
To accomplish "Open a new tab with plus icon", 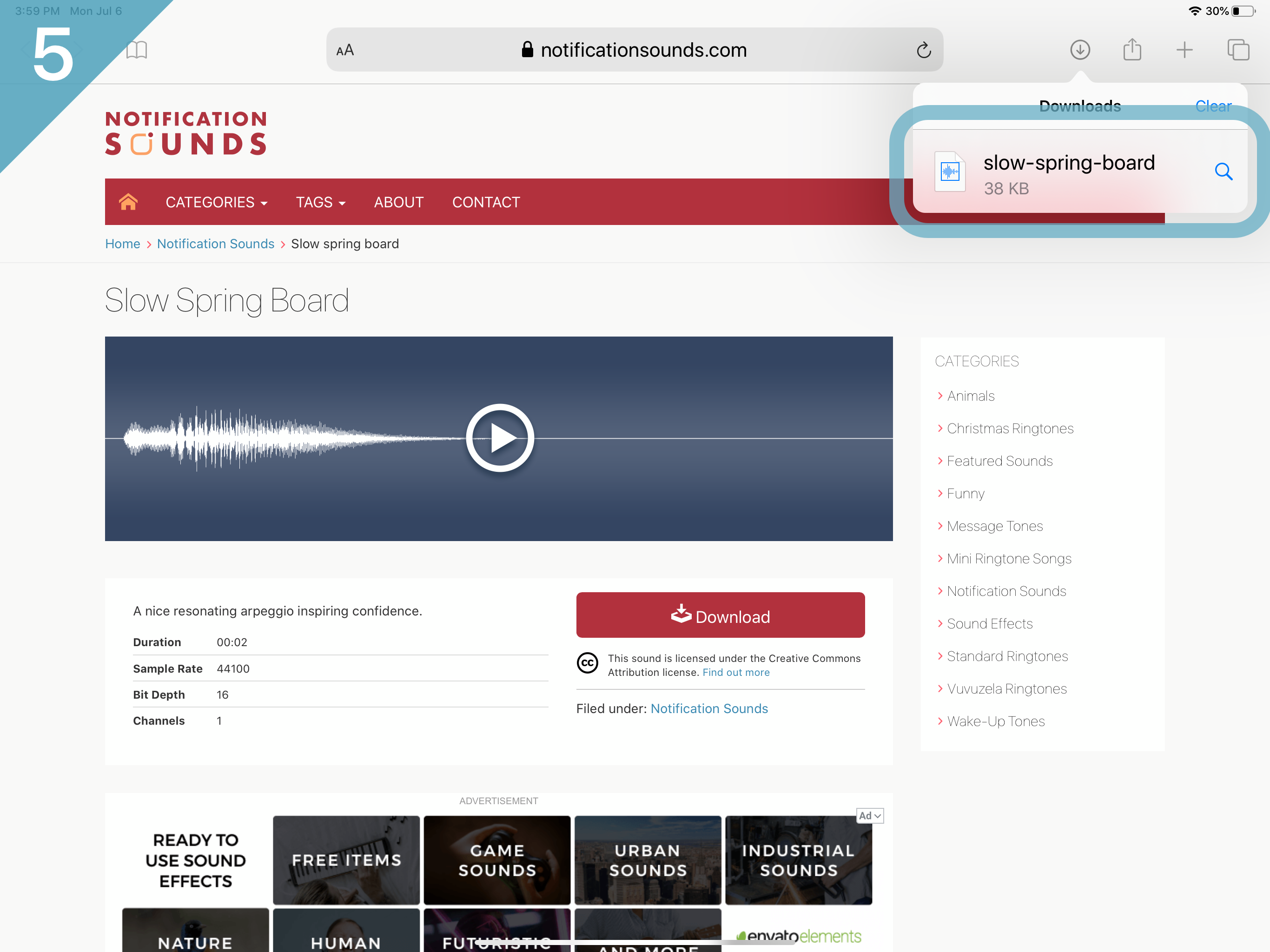I will [1184, 50].
